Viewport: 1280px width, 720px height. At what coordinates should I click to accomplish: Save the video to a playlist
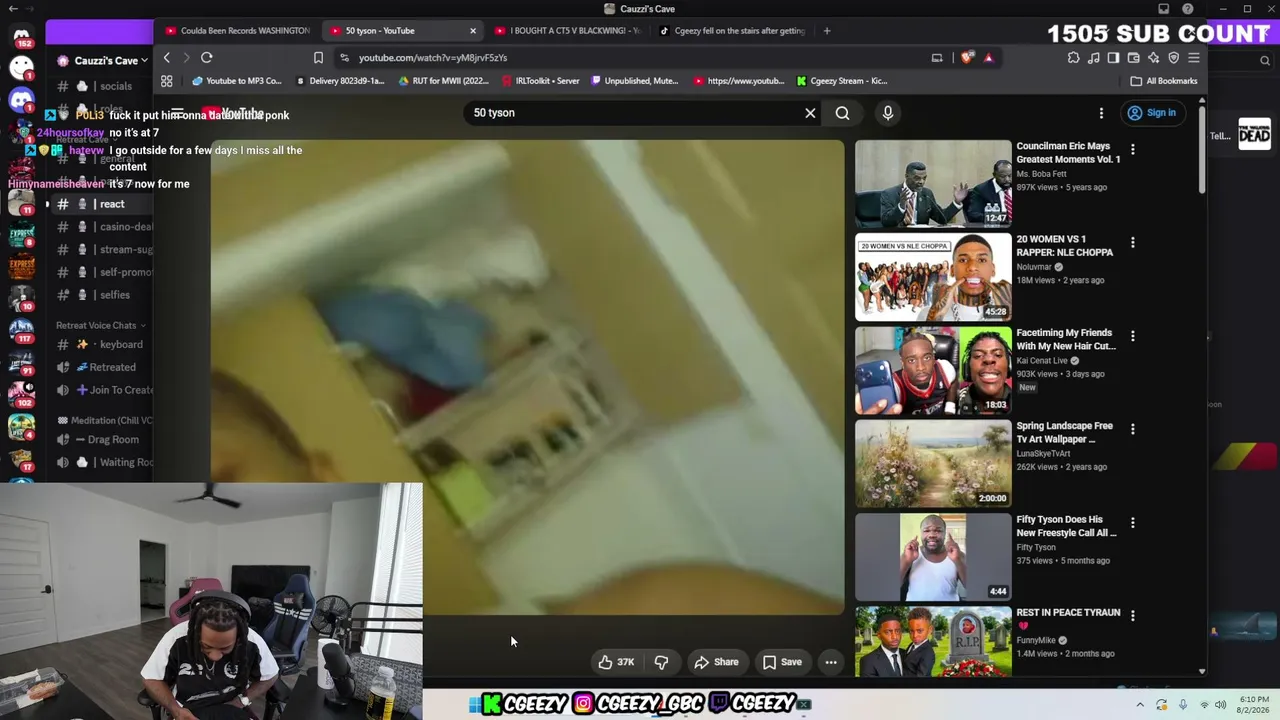(x=782, y=662)
